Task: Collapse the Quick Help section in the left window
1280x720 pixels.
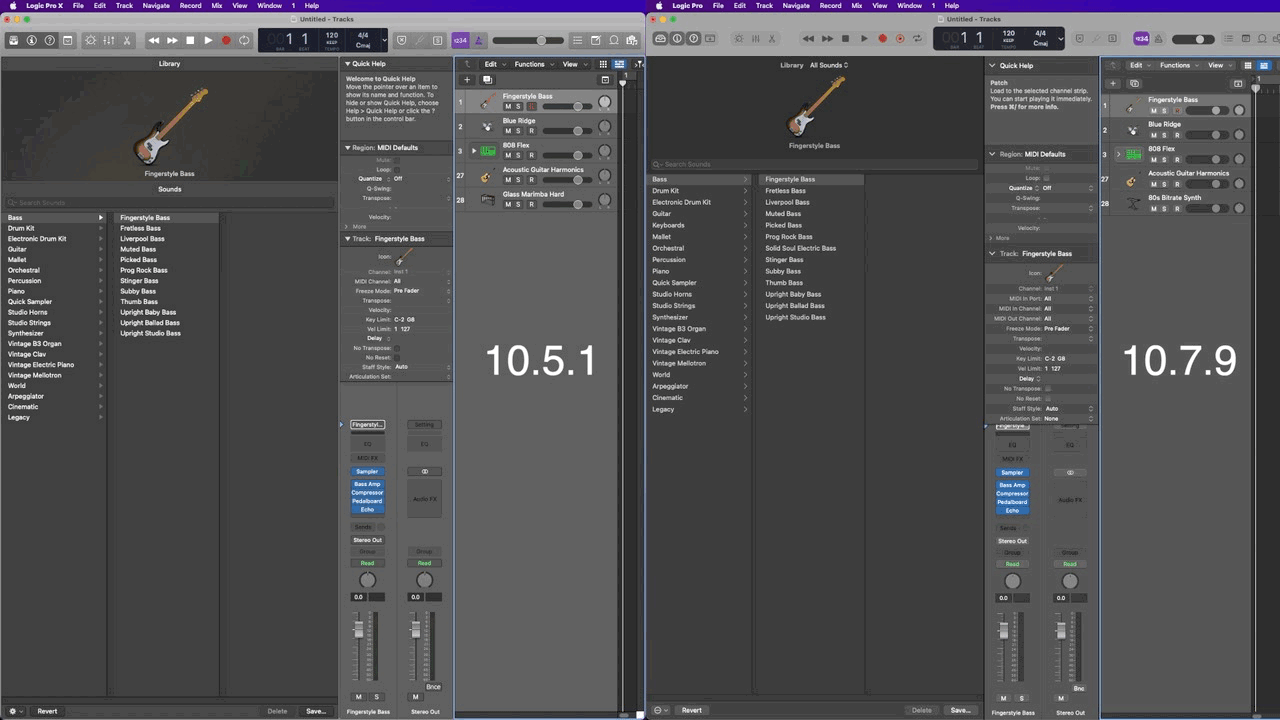Action: coord(348,64)
